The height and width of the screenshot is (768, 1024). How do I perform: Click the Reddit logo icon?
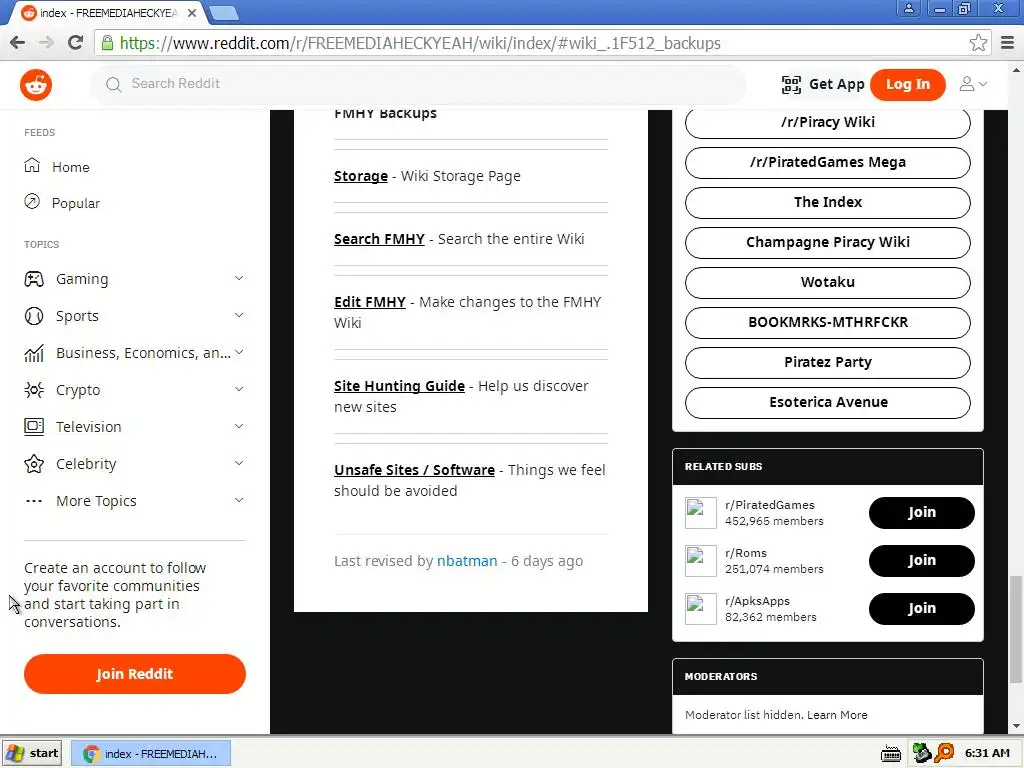click(36, 85)
